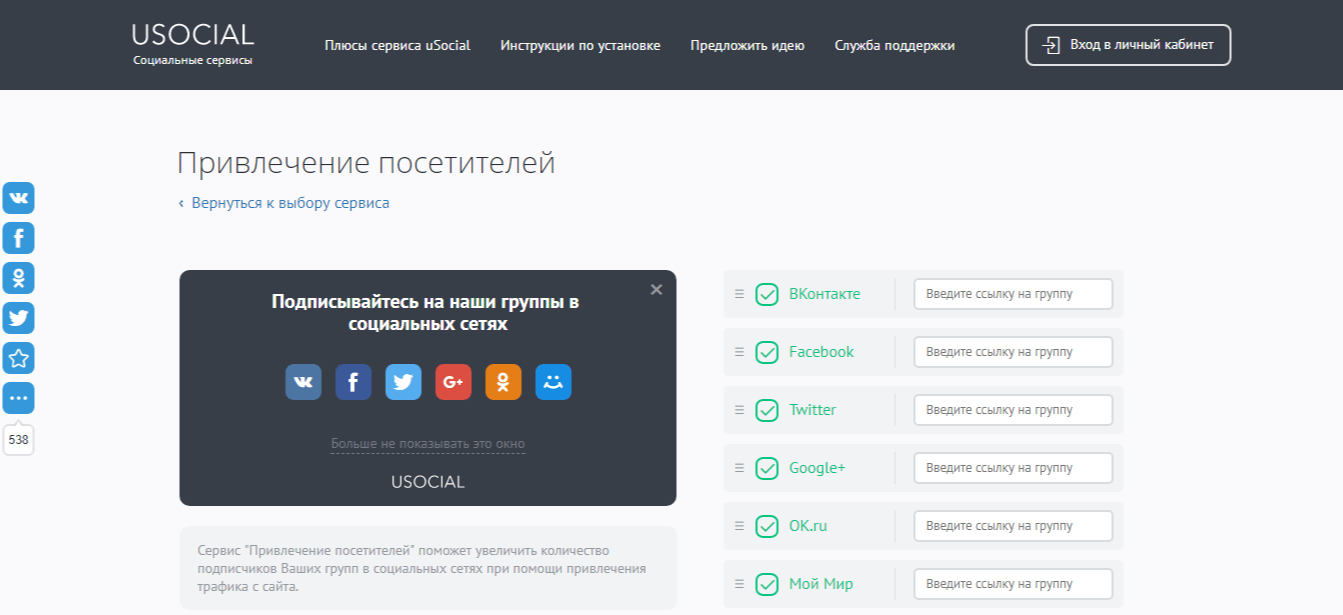Image resolution: width=1343 pixels, height=615 pixels.
Task: Uncheck the ВКонтакте checkbox
Action: [767, 294]
